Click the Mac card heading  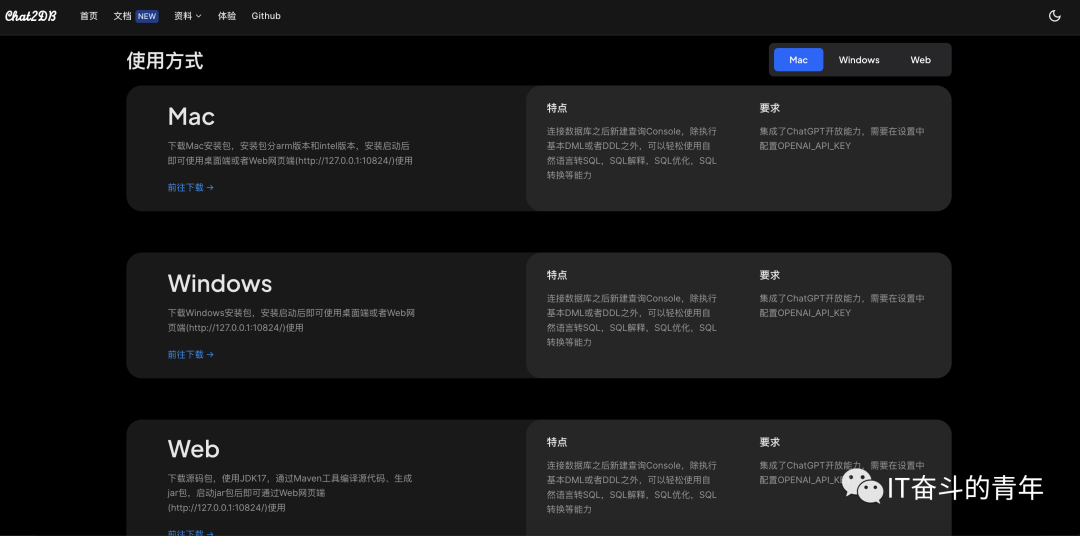click(191, 116)
